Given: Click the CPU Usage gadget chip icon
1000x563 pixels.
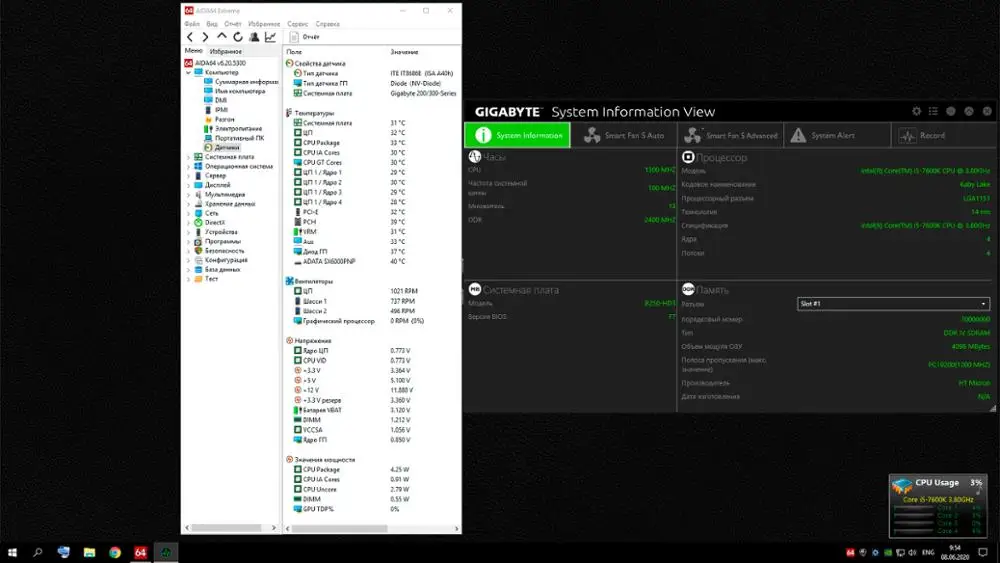Looking at the screenshot, I should point(902,486).
